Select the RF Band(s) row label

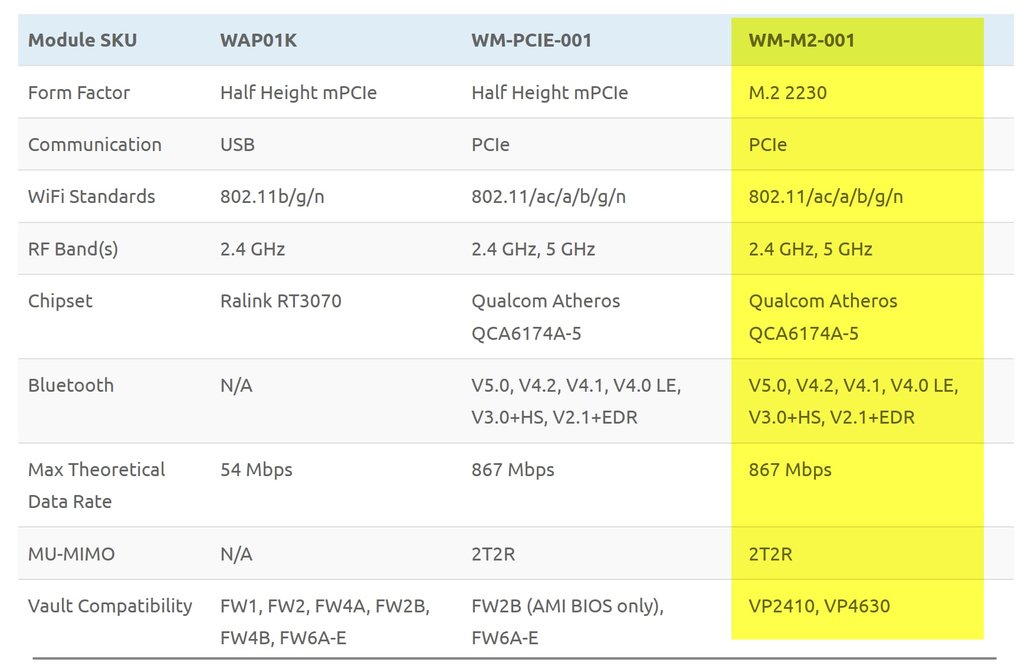click(x=72, y=249)
